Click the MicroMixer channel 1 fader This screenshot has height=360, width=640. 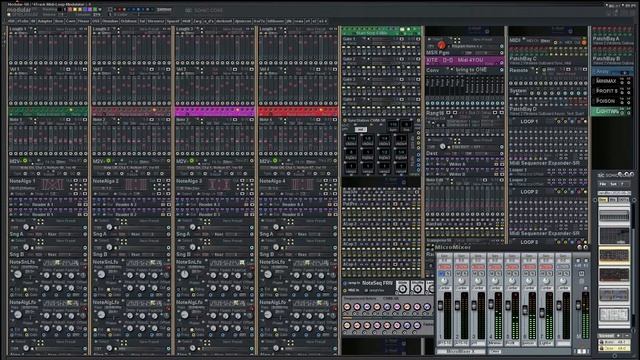(x=440, y=306)
